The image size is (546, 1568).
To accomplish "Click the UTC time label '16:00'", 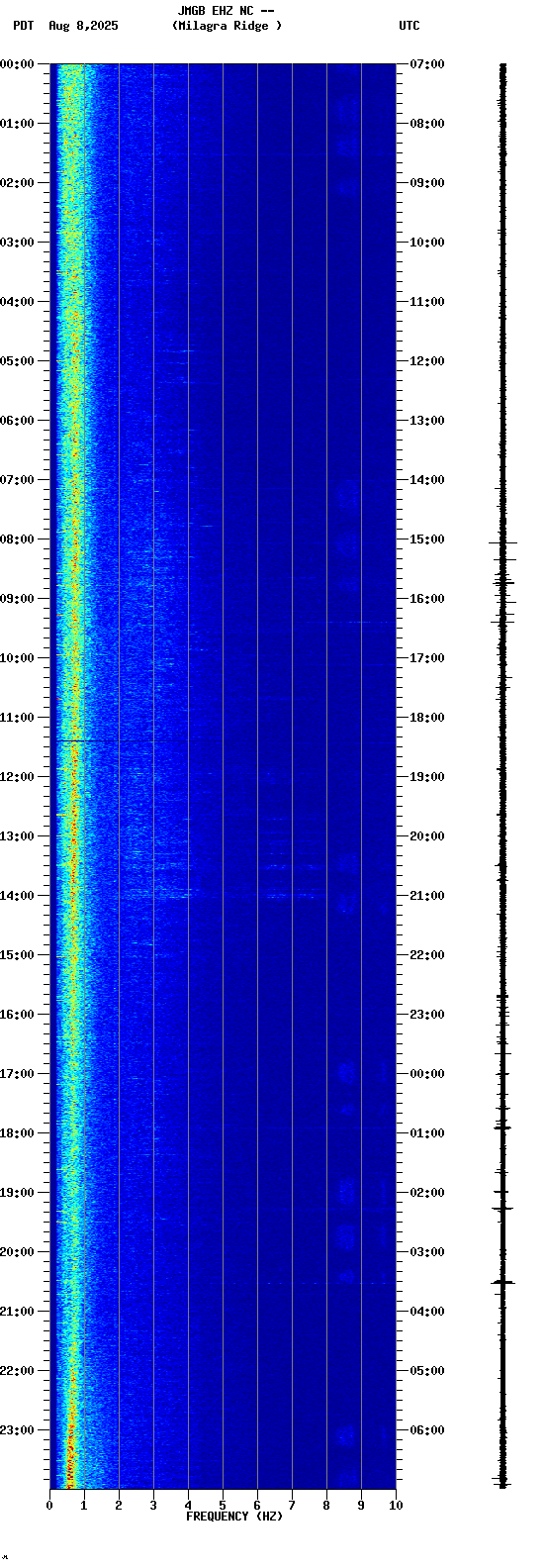I will 427,599.
